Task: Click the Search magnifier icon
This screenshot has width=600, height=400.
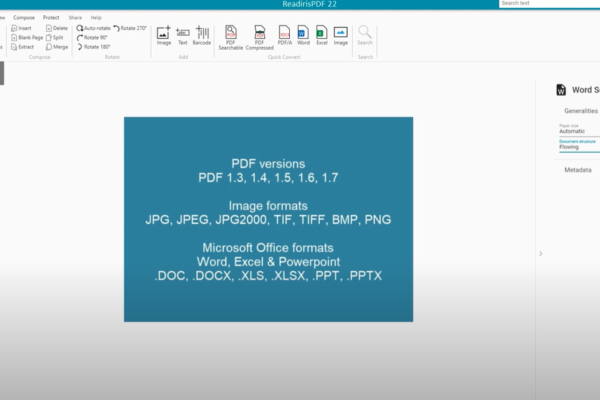Action: click(365, 35)
